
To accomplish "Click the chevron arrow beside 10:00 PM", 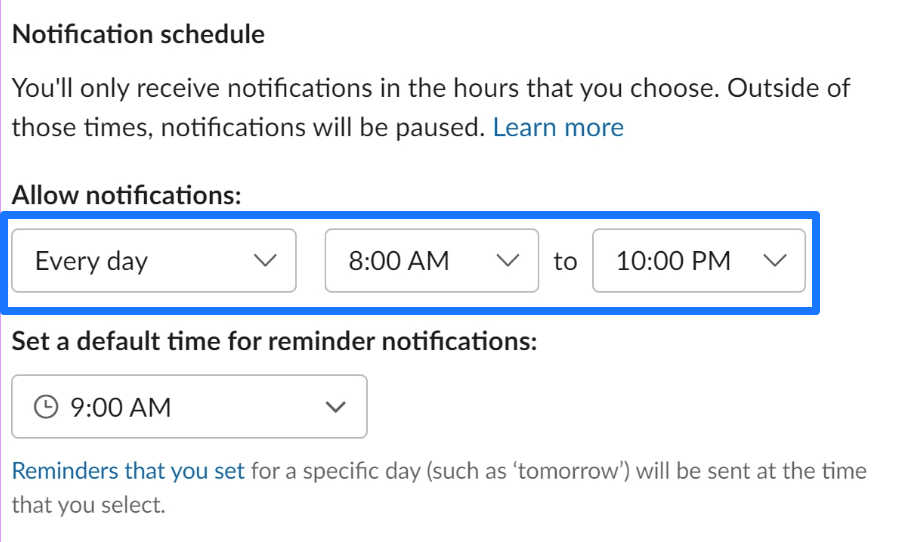I will click(x=775, y=262).
